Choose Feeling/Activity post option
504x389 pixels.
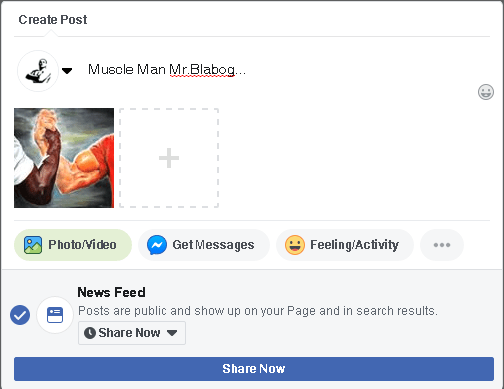[345, 245]
